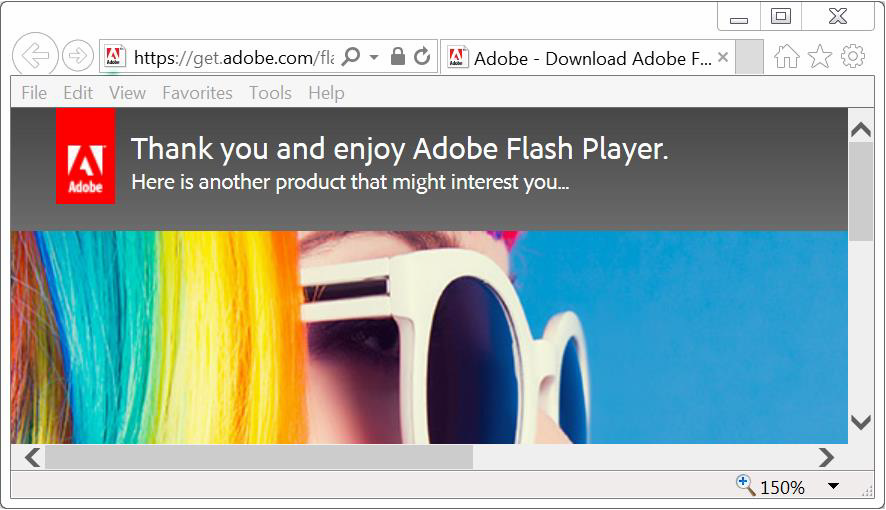Click the address bar URL field
The height and width of the screenshot is (510, 886).
point(233,57)
